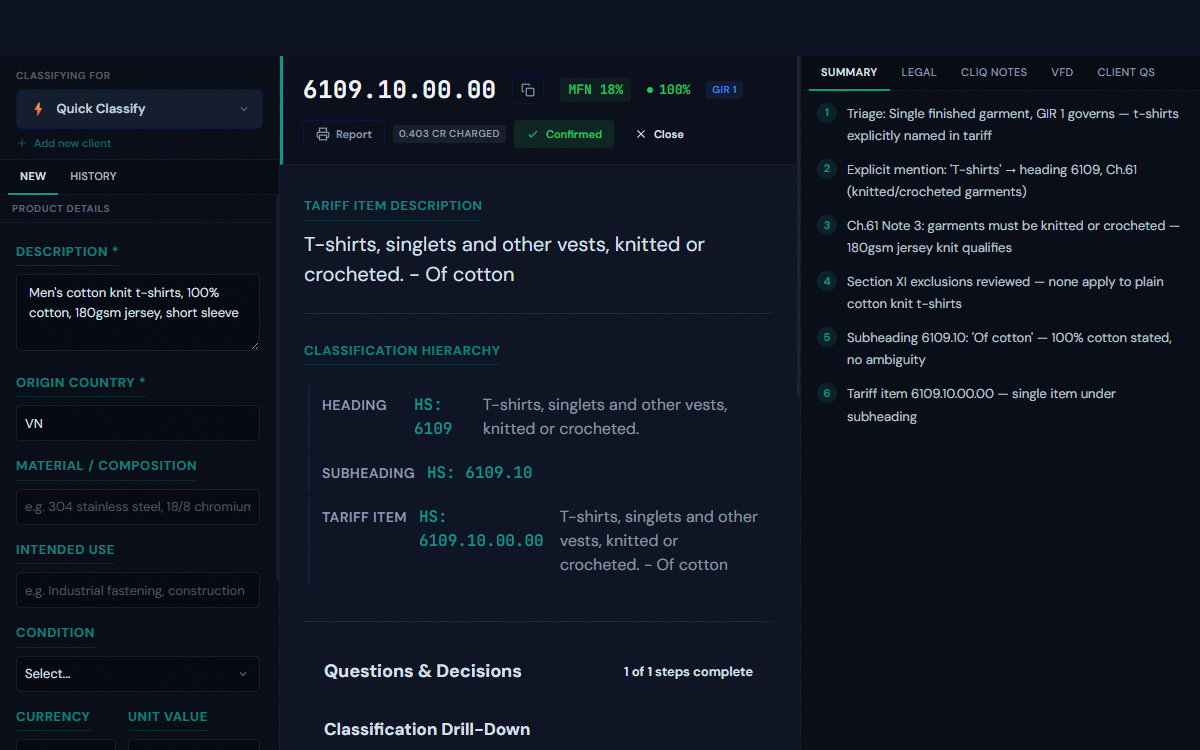This screenshot has height=750, width=1200.
Task: Click the product Description text area
Action: coord(138,313)
